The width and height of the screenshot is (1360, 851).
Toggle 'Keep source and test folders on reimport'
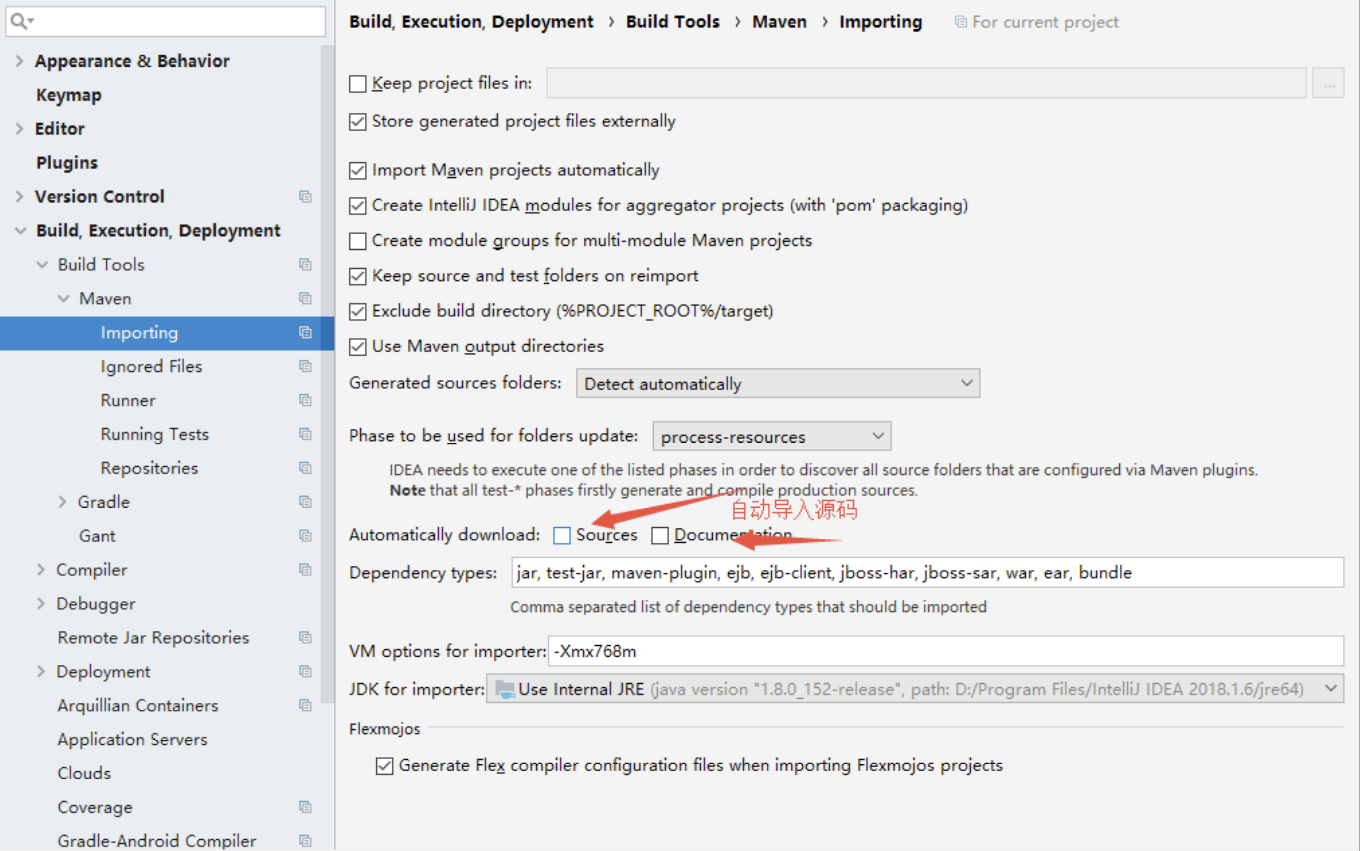coord(358,276)
